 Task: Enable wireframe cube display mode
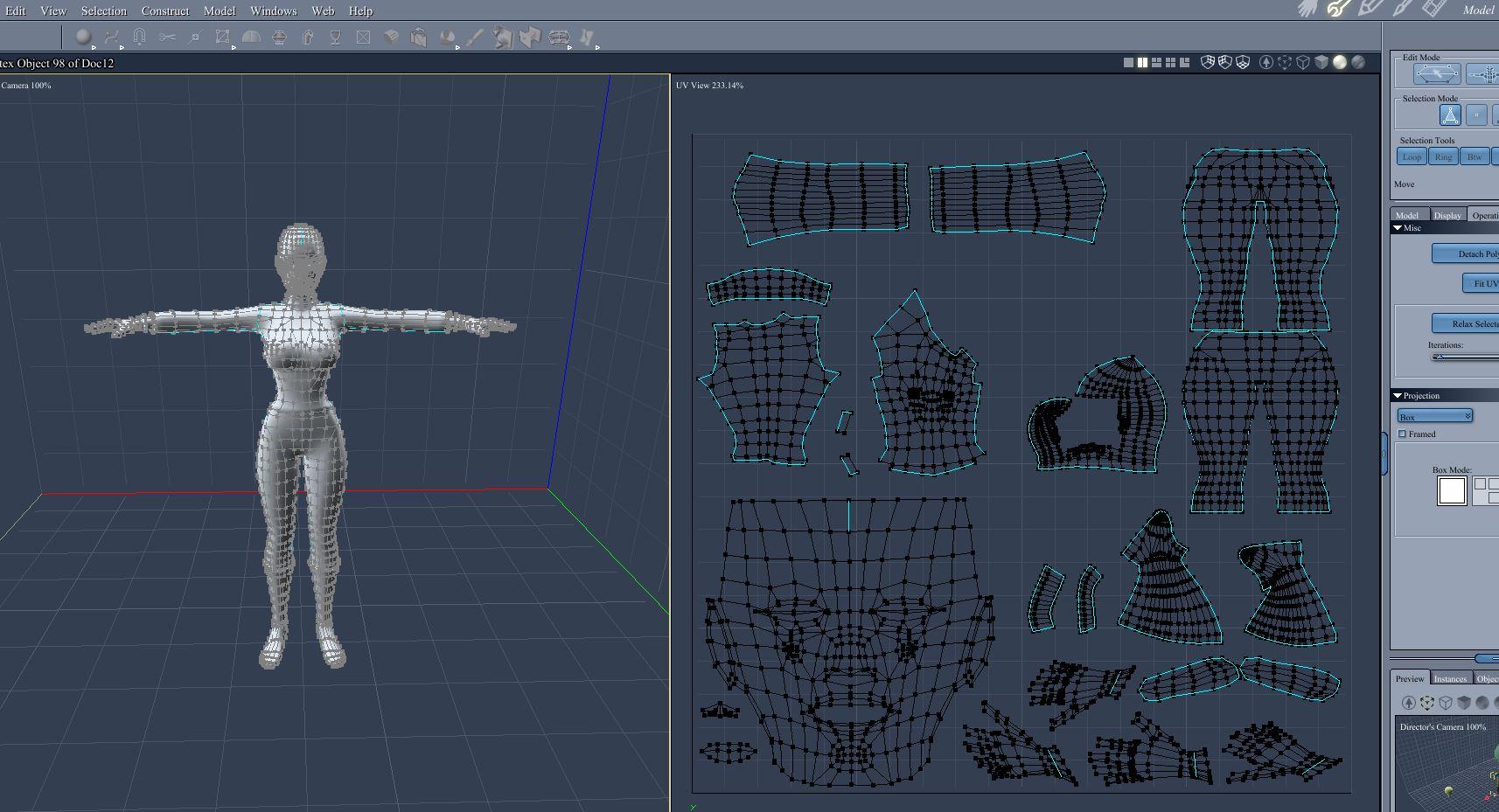click(1303, 62)
